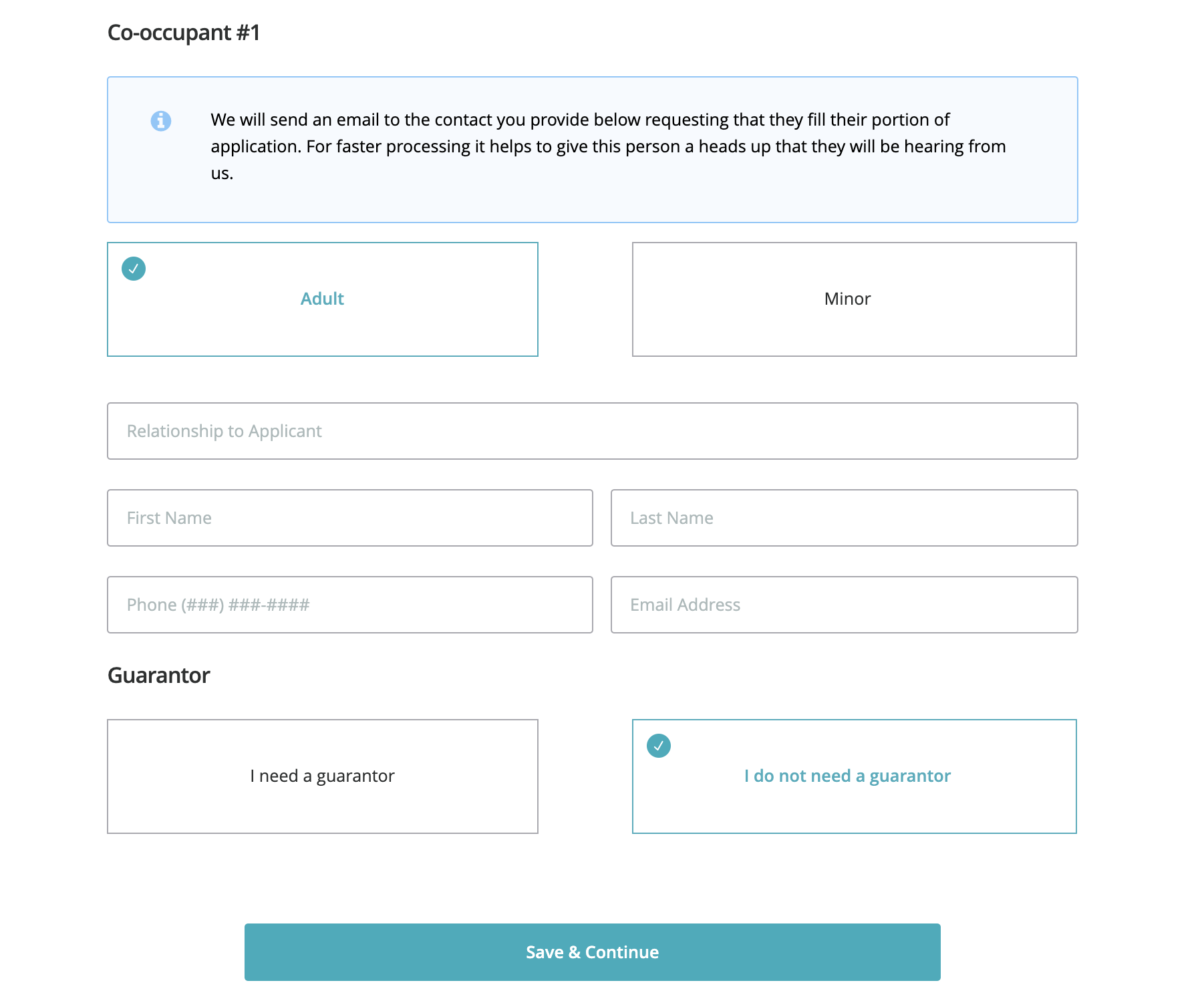1204x1001 pixels.
Task: Open the Relationship to Applicant field
Action: click(592, 431)
